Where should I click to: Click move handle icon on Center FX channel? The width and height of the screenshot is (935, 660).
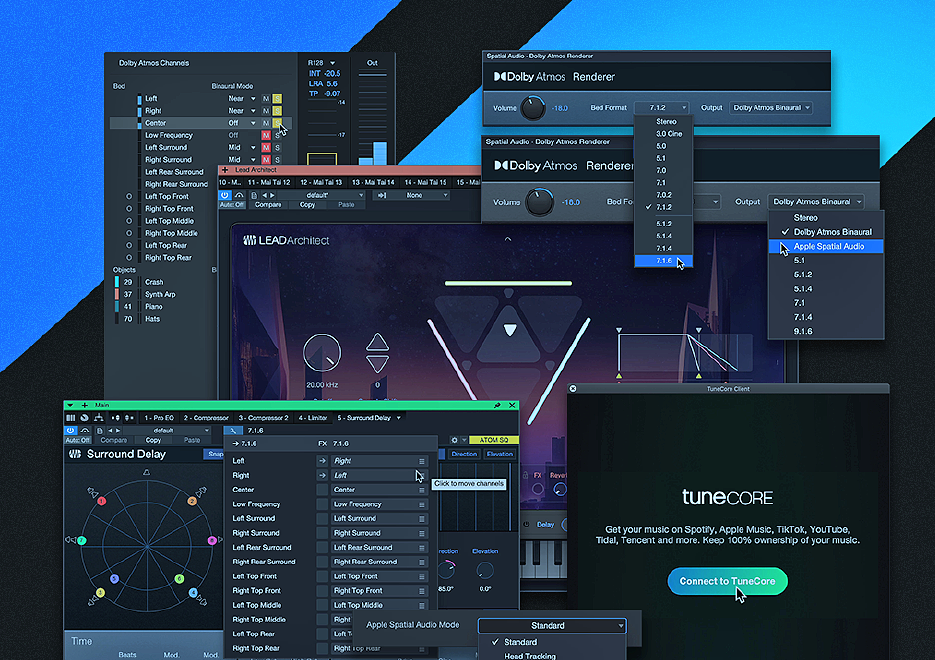[422, 490]
